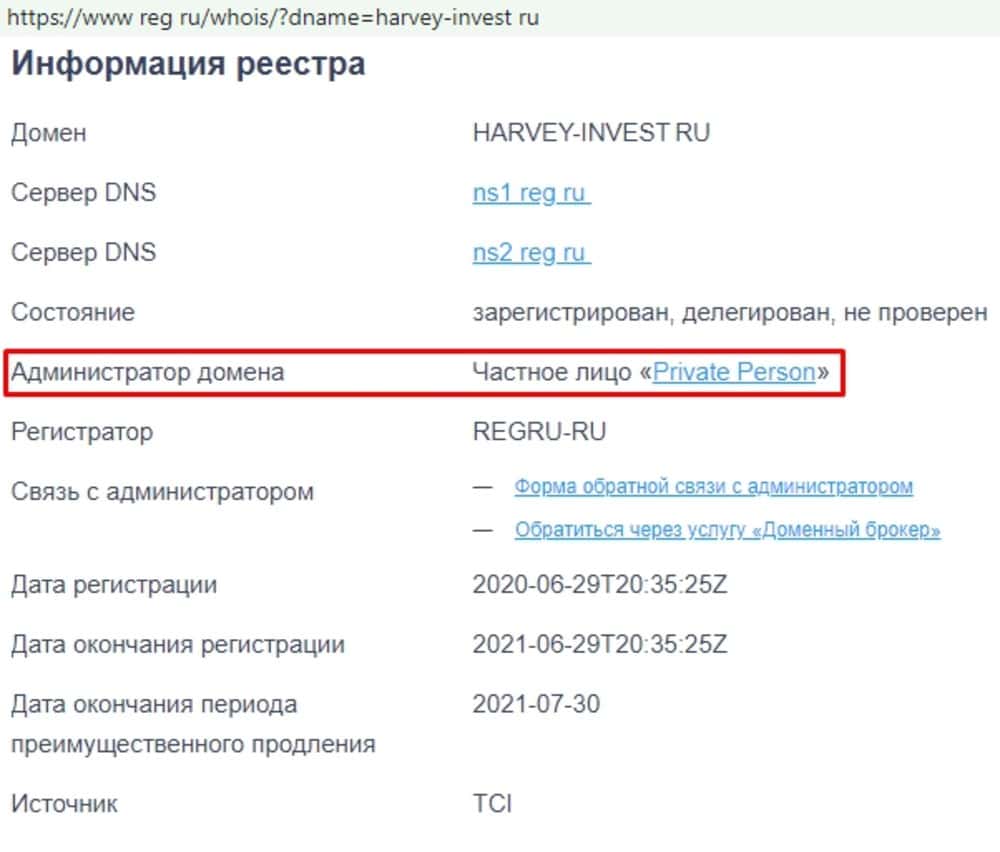Click the «Регистратор» field label
Viewport: 1000px width, 852px height.
[82, 433]
